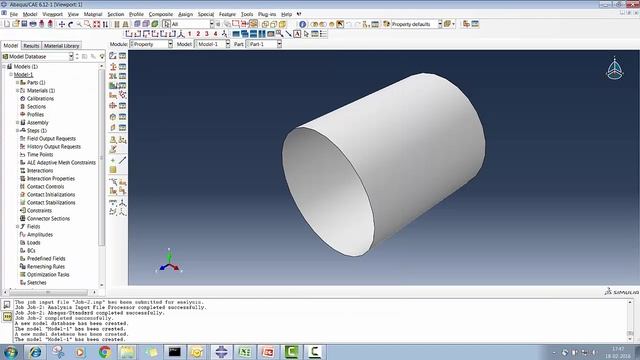Image resolution: width=640 pixels, height=360 pixels.
Task: Open Internet Explorer from the taskbar
Action: pos(35,352)
